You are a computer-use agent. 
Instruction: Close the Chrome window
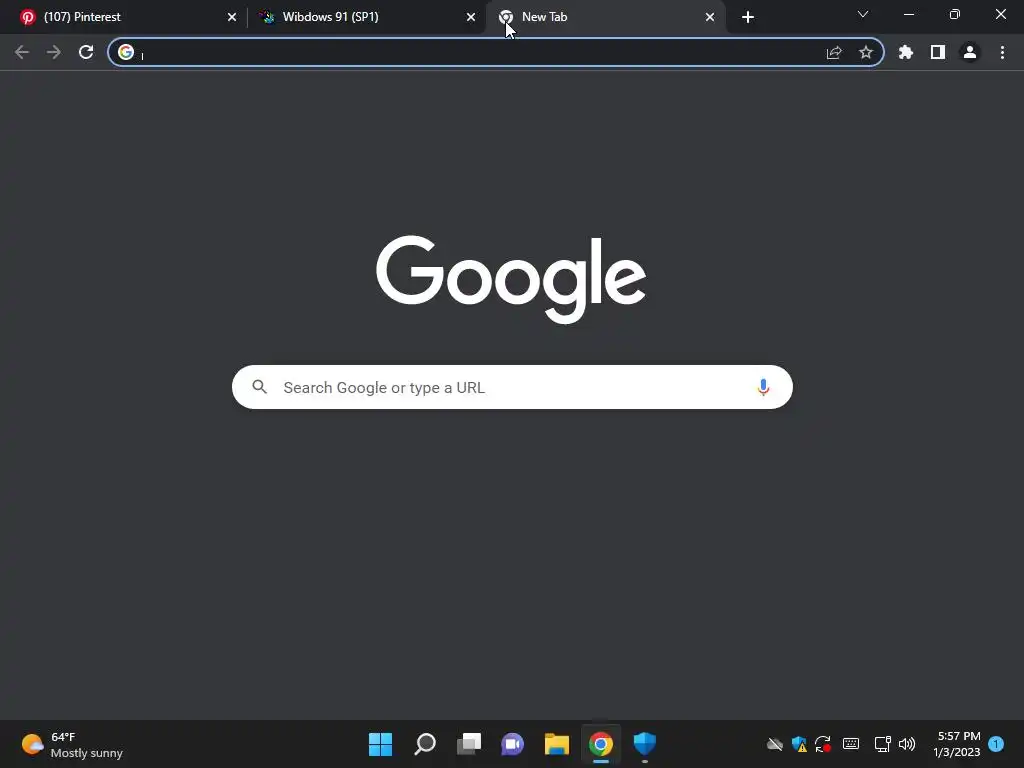click(x=1000, y=14)
